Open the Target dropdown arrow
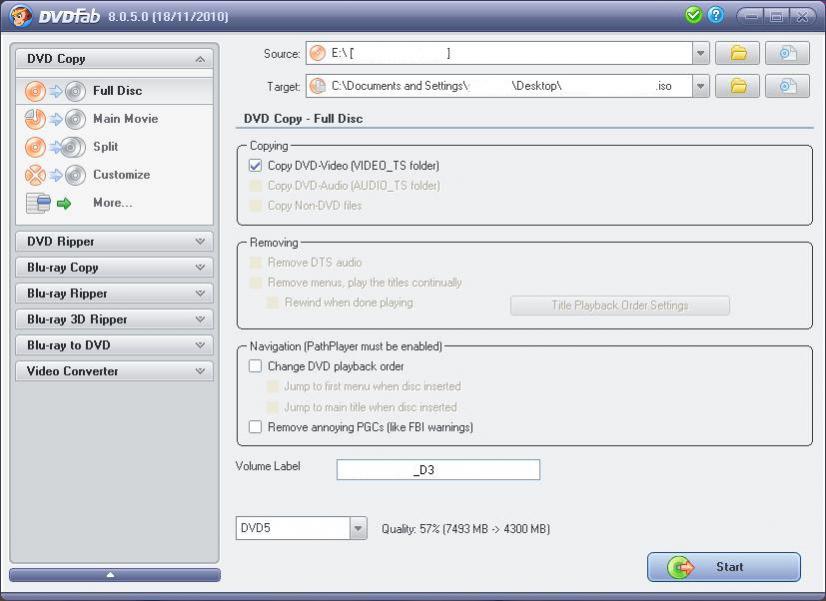826x601 pixels. pos(701,86)
